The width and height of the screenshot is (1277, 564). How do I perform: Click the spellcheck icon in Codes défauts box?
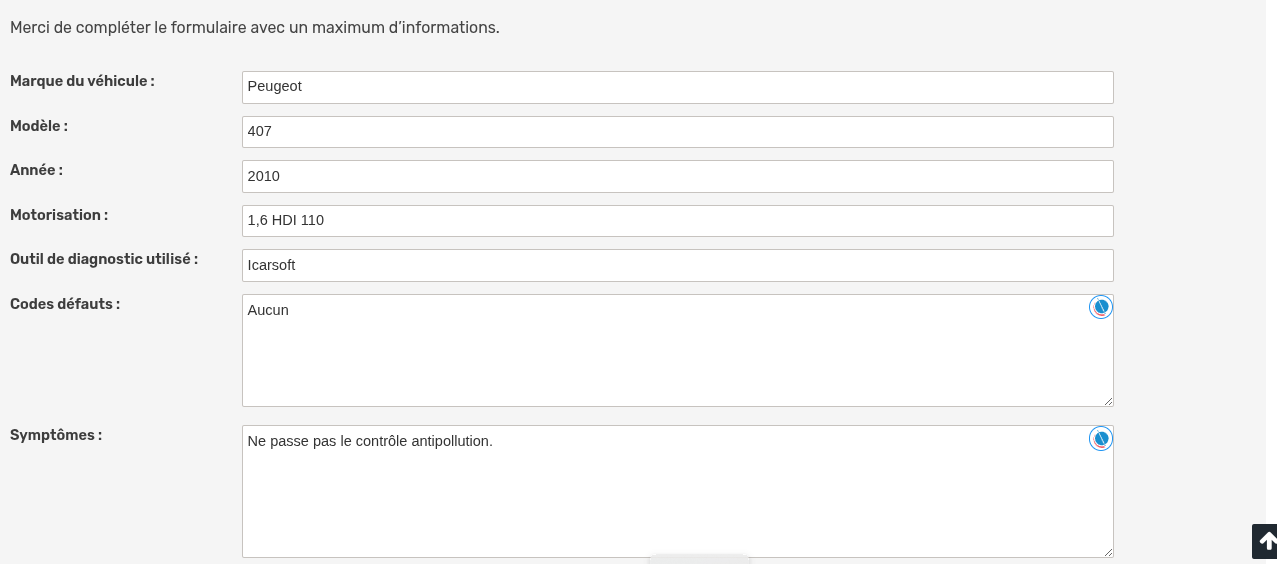[x=1101, y=307]
